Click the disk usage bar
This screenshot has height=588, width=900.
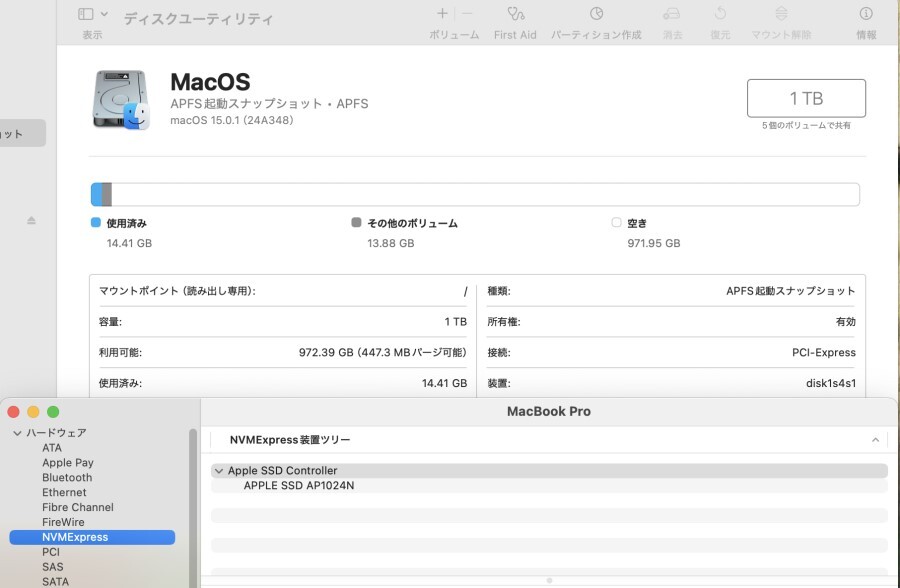475,194
